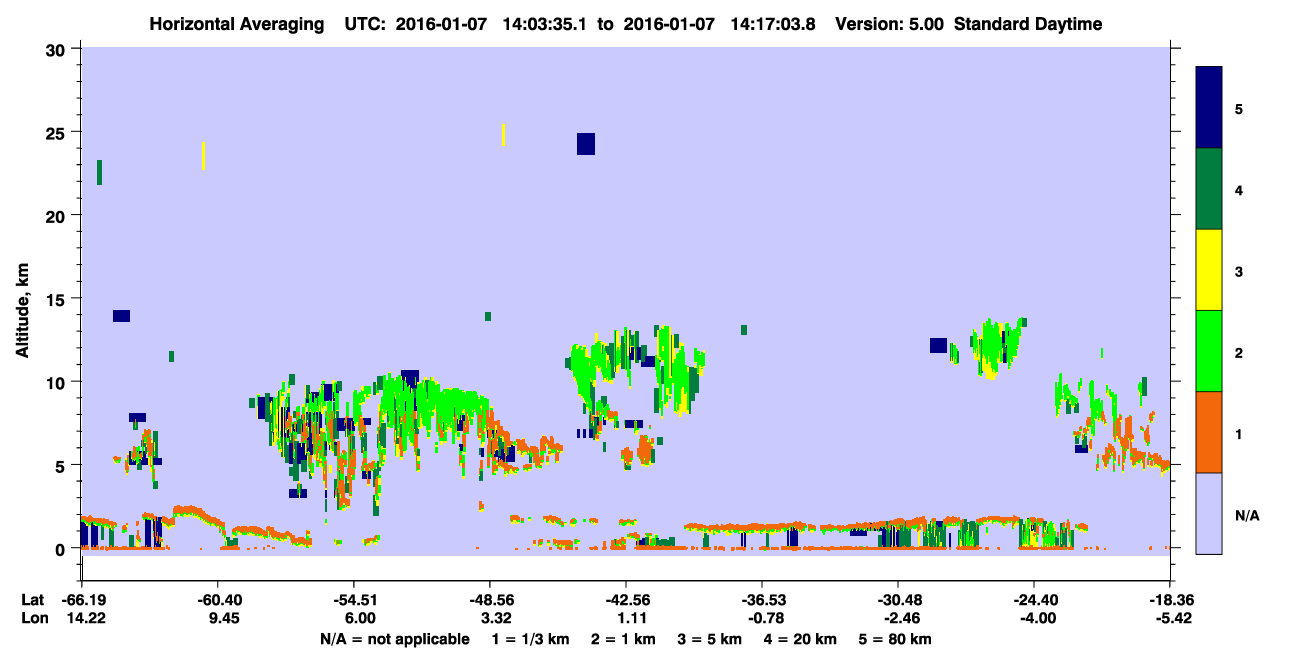Click the bright green level 2 color swatch
The width and height of the screenshot is (1300, 667).
[1209, 351]
